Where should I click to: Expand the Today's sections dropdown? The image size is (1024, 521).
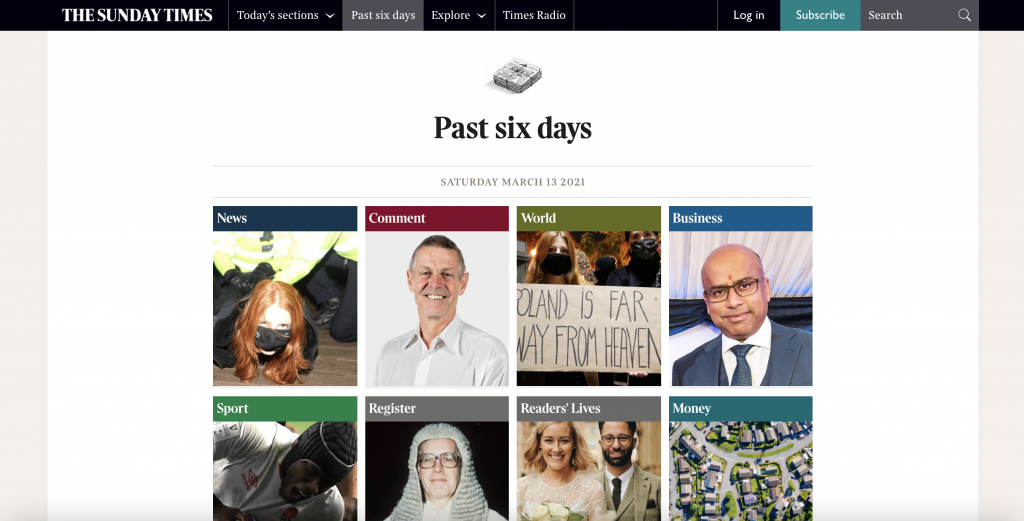pyautogui.click(x=285, y=15)
